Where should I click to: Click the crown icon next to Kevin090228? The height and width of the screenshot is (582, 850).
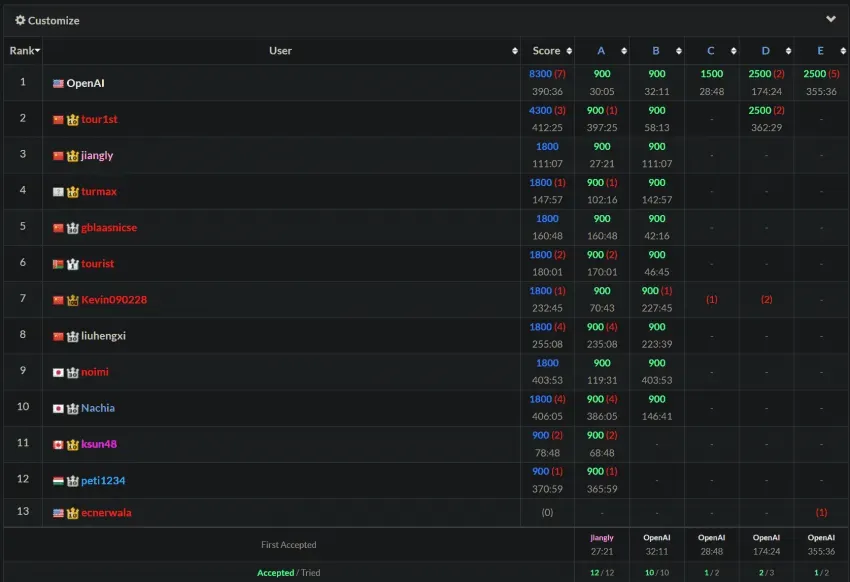point(73,300)
